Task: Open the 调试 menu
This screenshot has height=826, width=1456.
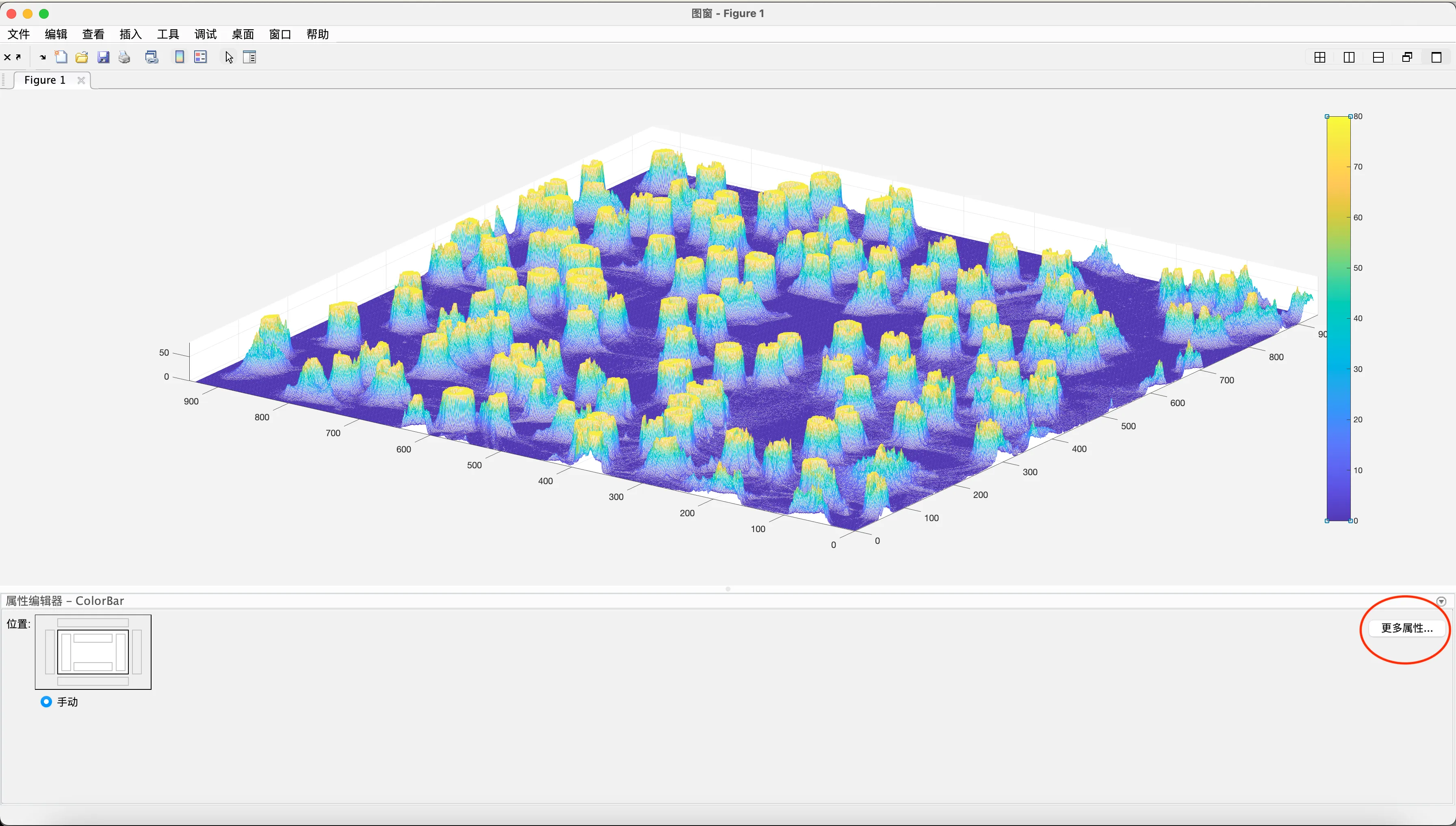Action: point(205,34)
